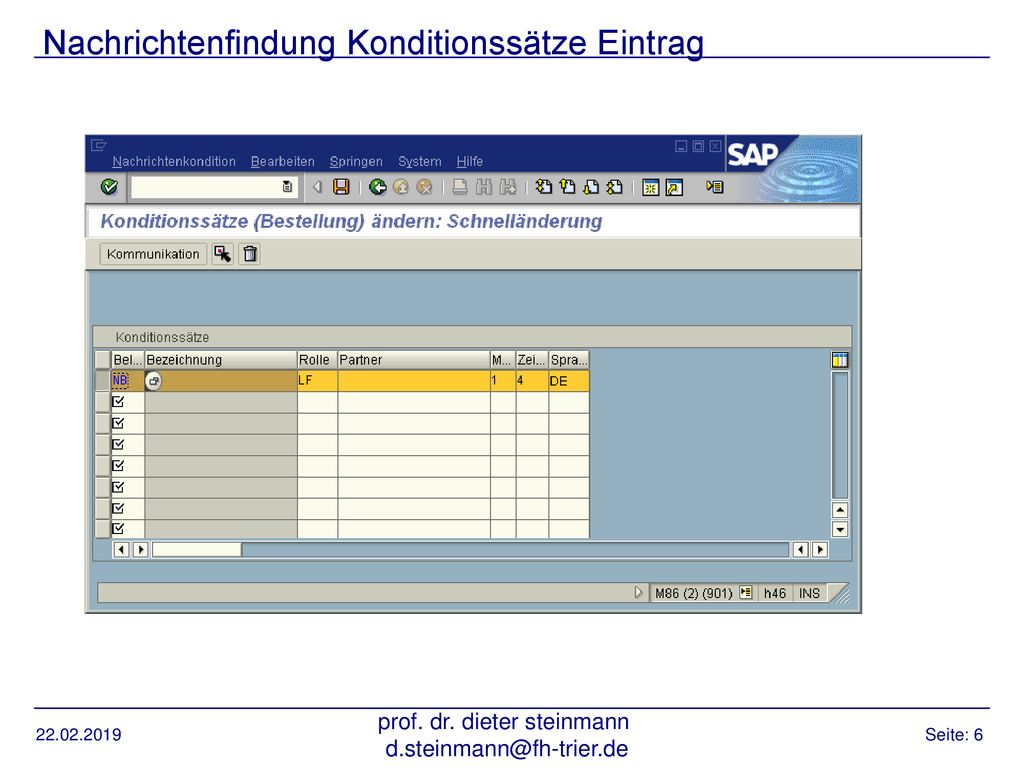The width and height of the screenshot is (1024, 768).
Task: Click the Zei... cell showing 4
Action: pyautogui.click(x=532, y=381)
